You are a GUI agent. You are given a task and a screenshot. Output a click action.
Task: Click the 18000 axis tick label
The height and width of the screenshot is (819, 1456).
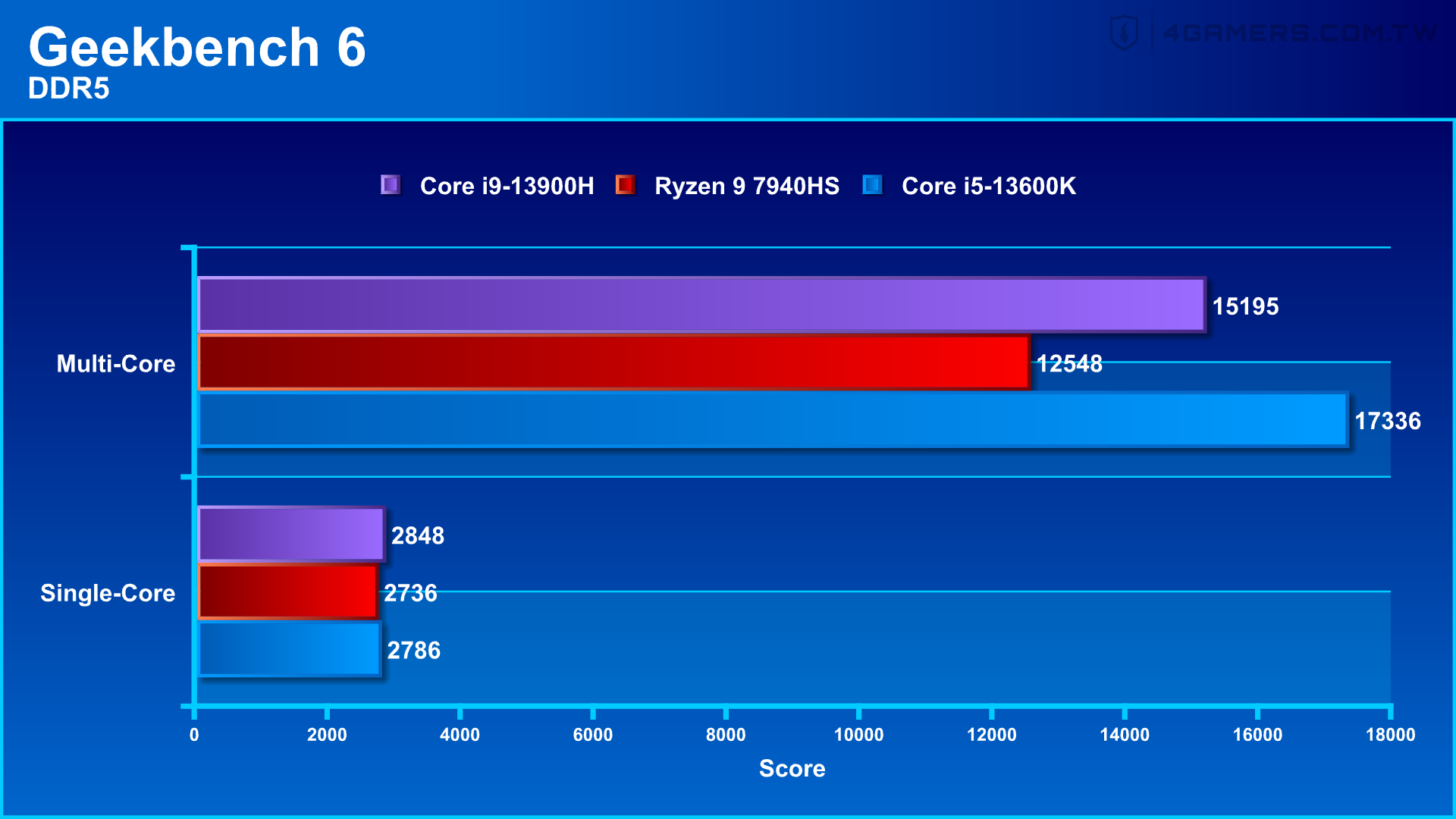point(1391,735)
